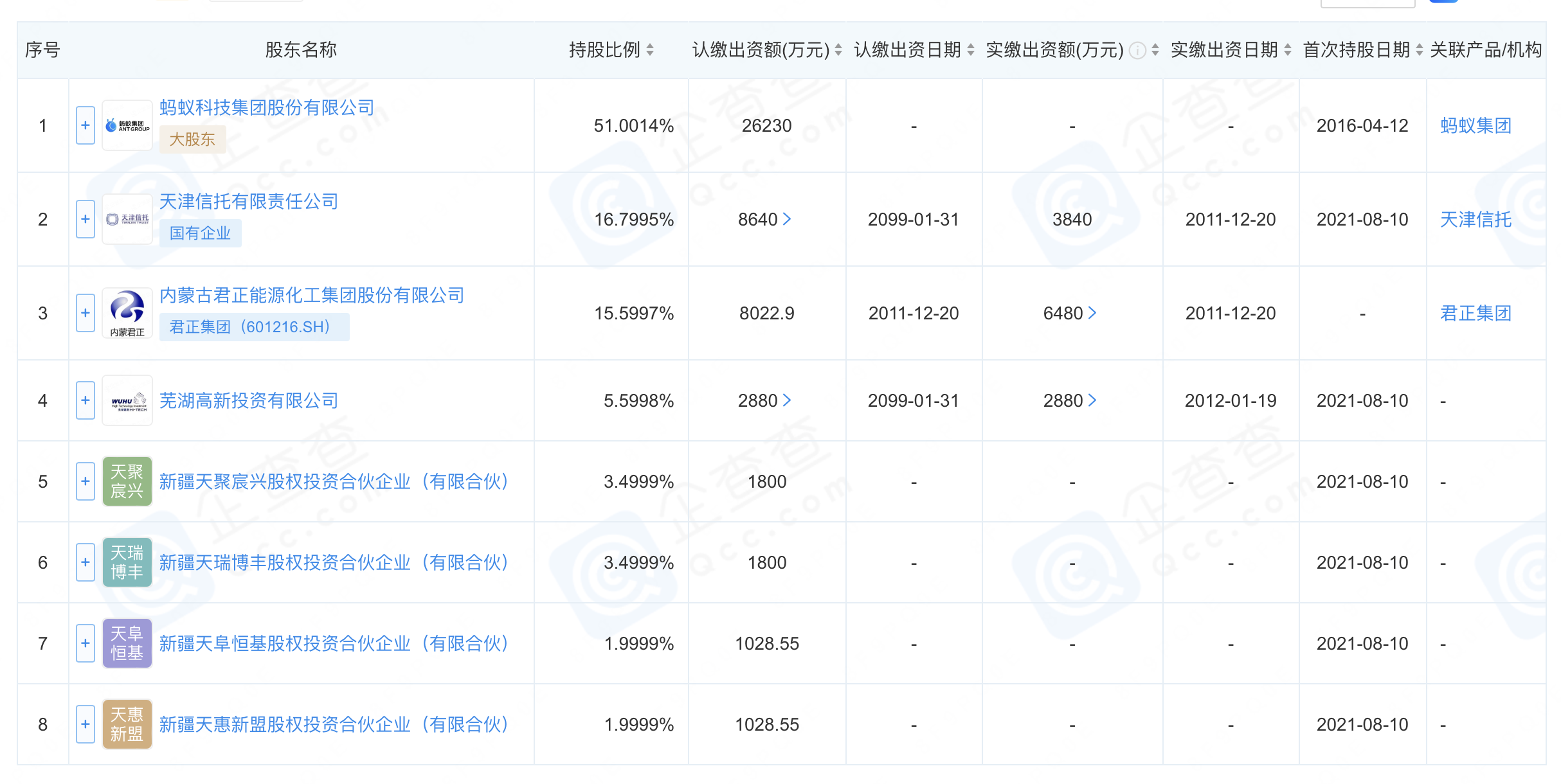Expand row 7 新疆天阜恒基 with plus button

point(86,643)
